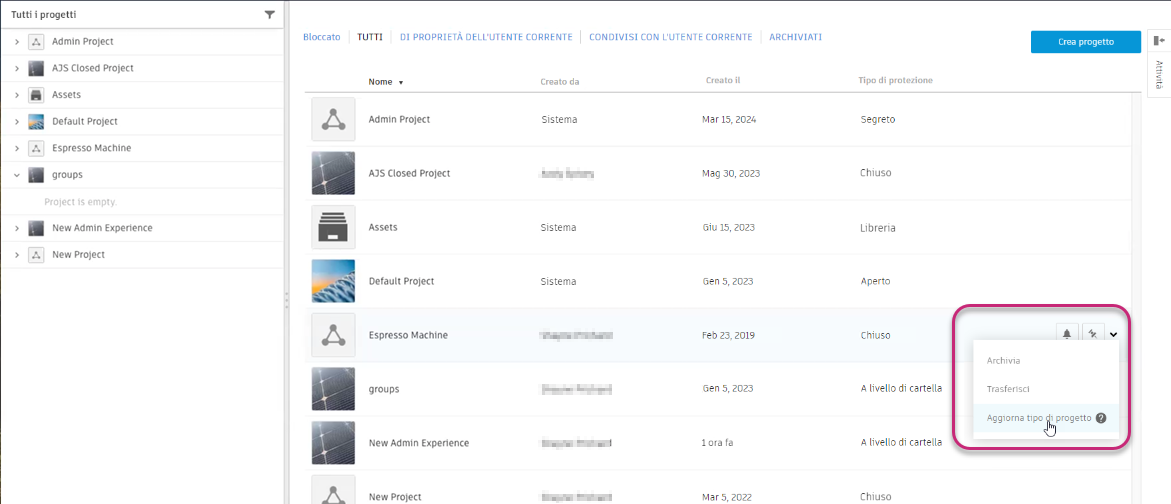The image size is (1171, 504).
Task: Click Espresso Machine thumbnail in the table
Action: tap(333, 335)
